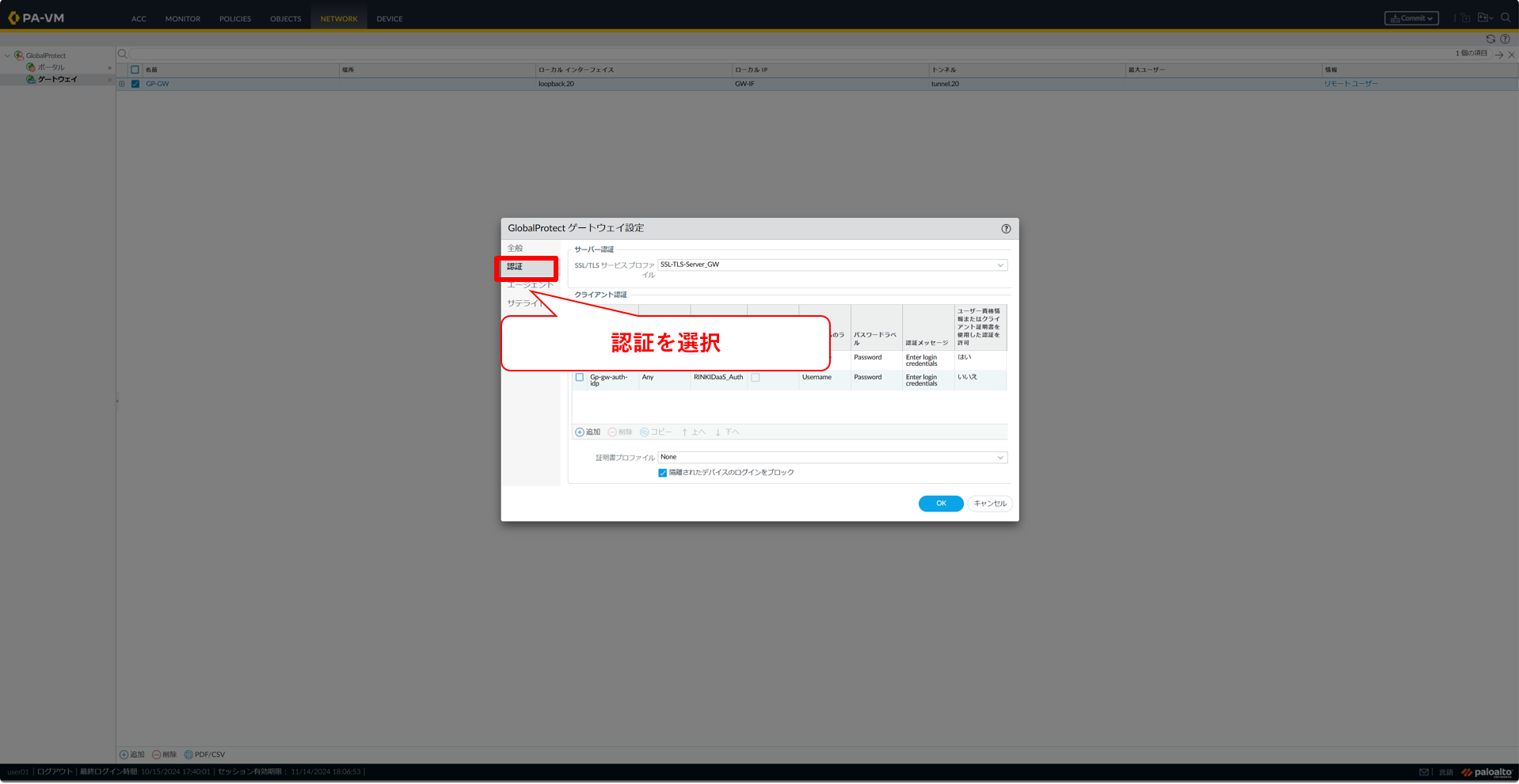This screenshot has width=1519, height=784.
Task: Open the OBJECTS tab
Action: pos(286,18)
